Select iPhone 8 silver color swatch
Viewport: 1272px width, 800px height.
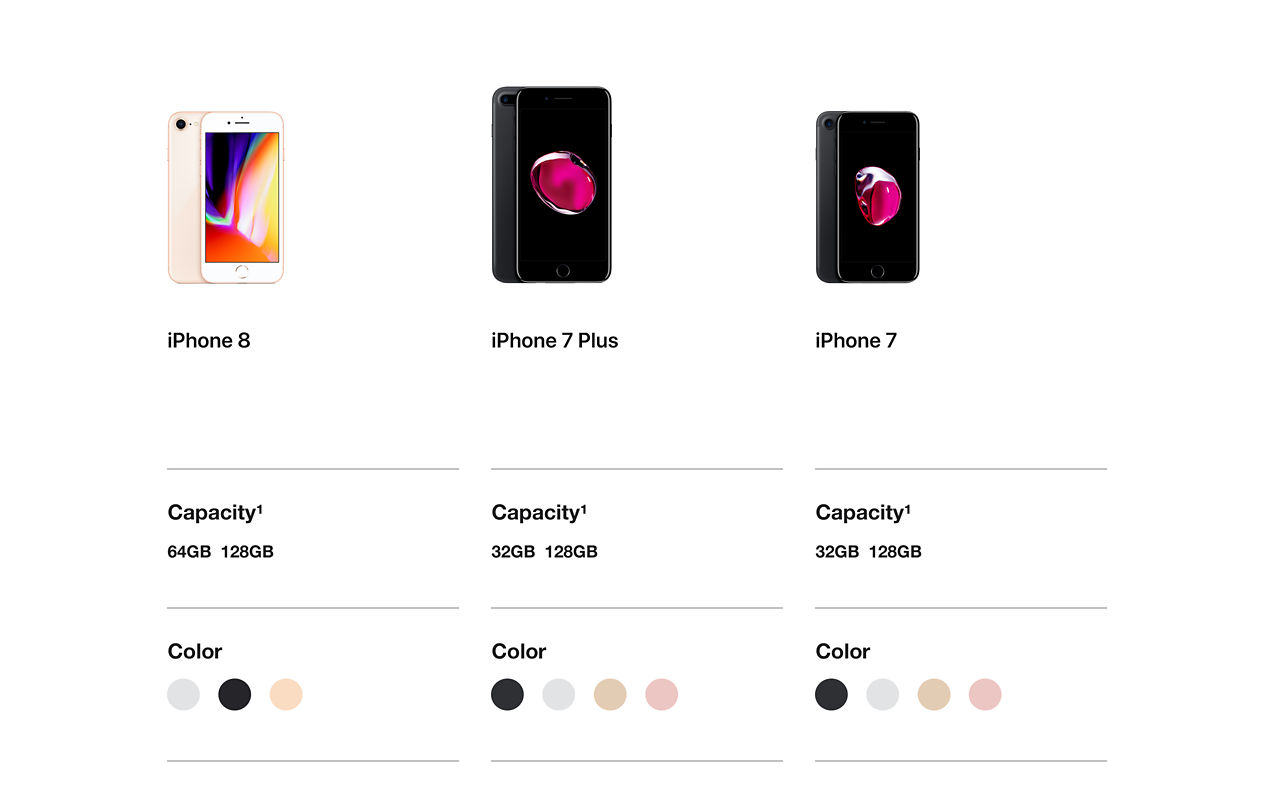(x=183, y=694)
